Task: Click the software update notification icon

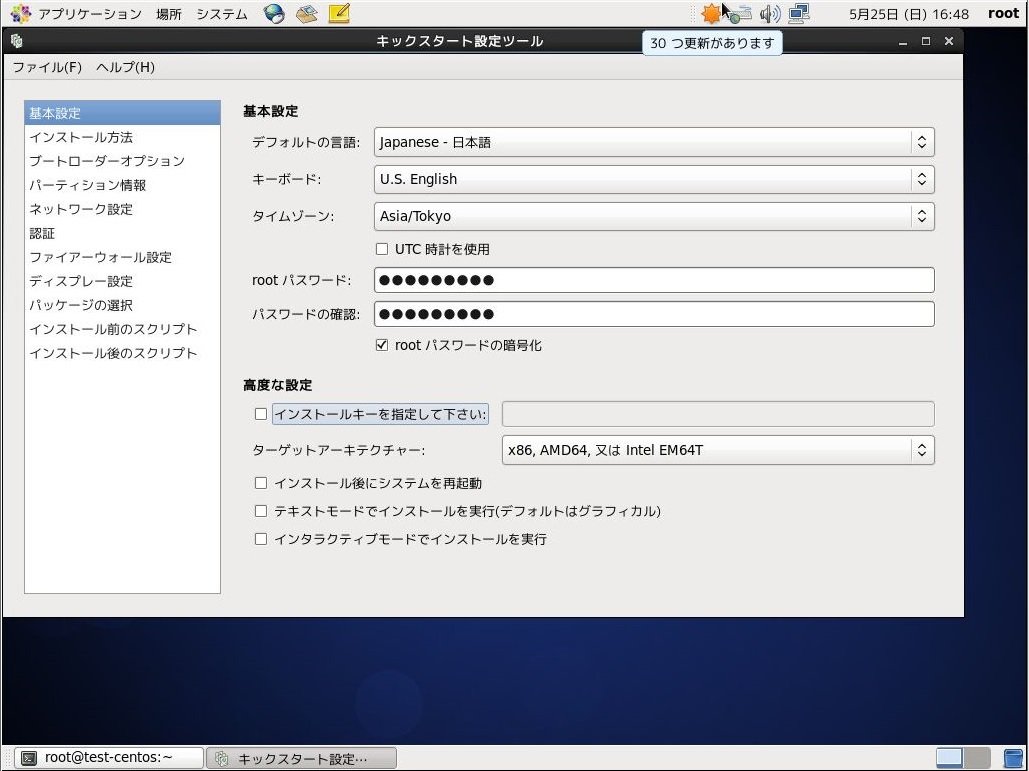Action: coord(711,14)
